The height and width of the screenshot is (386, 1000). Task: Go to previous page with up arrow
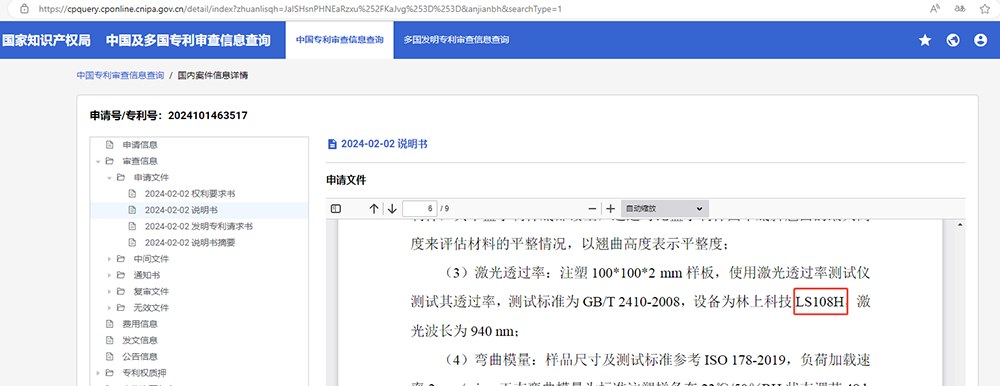tap(374, 209)
